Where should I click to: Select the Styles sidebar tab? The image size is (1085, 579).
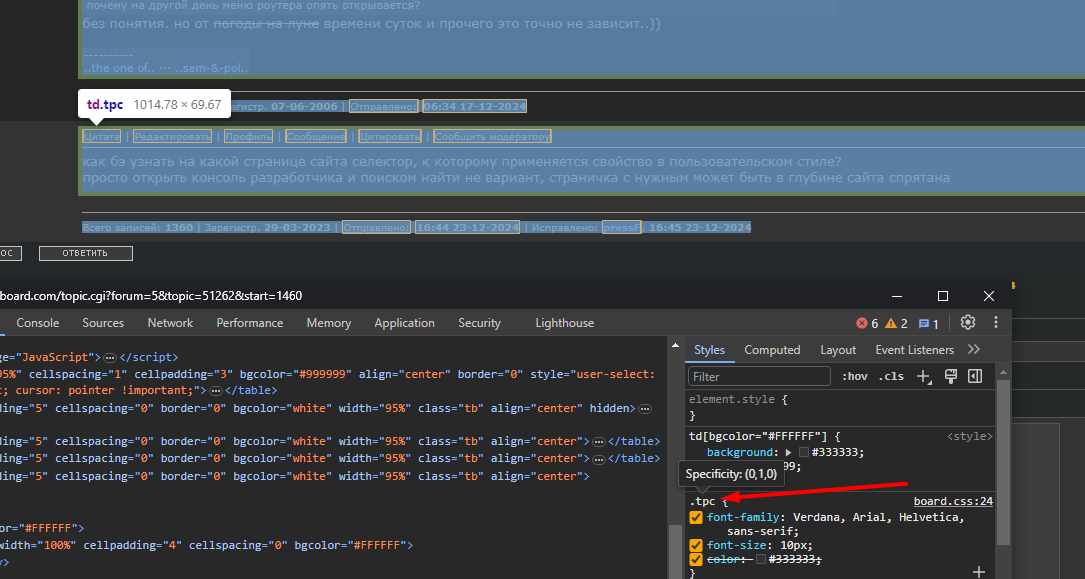pos(709,350)
